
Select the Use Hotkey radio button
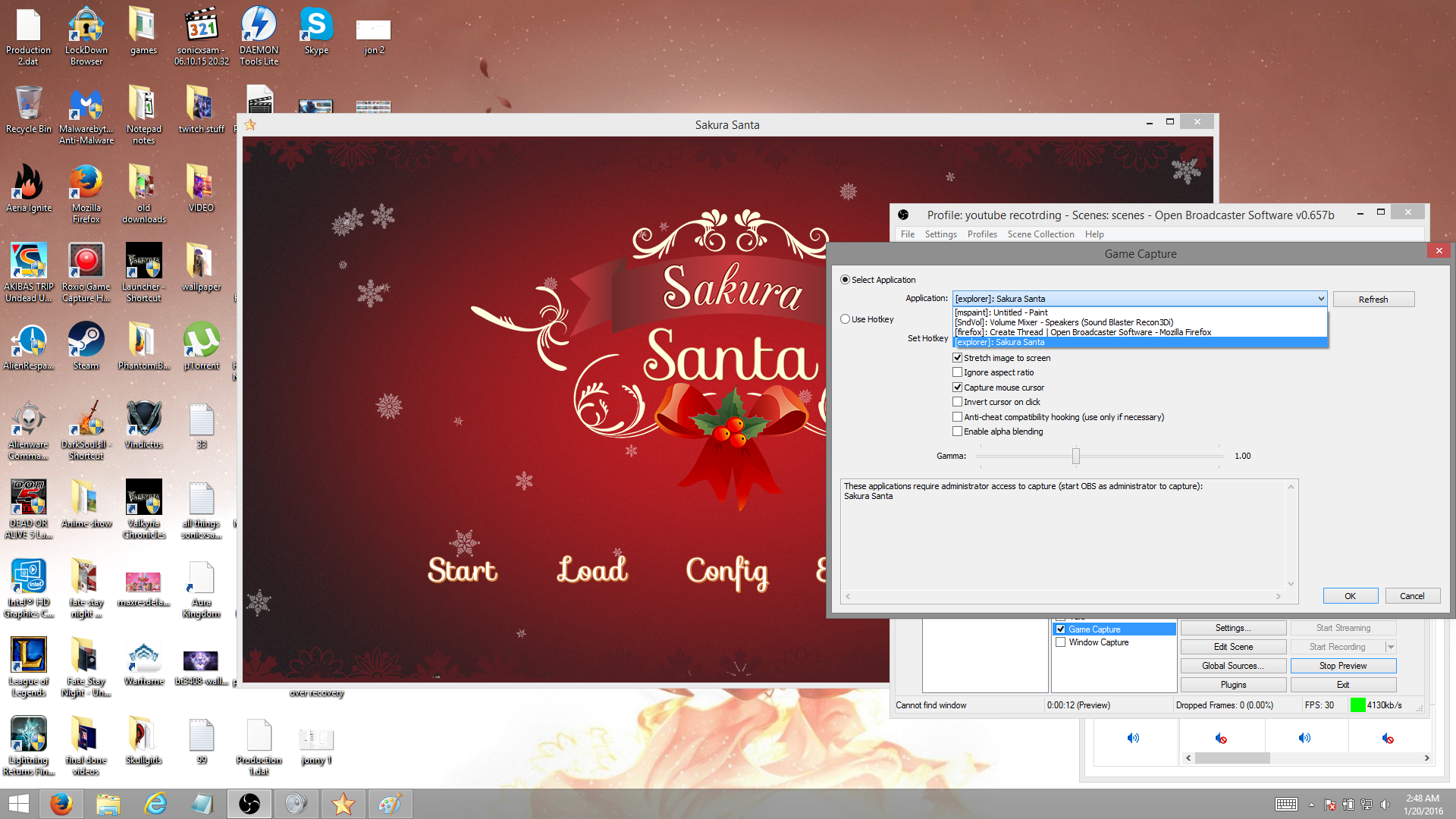click(x=845, y=319)
